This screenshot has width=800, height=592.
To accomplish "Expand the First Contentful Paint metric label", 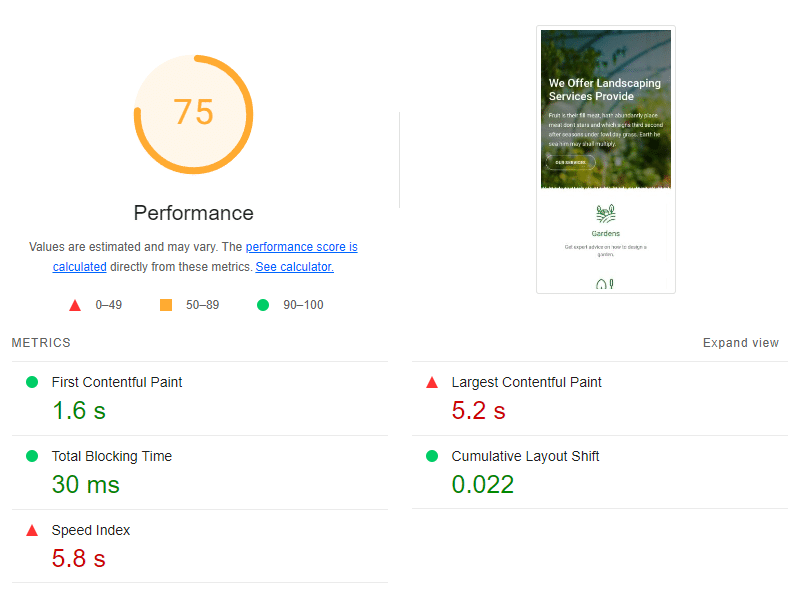I will coord(117,382).
